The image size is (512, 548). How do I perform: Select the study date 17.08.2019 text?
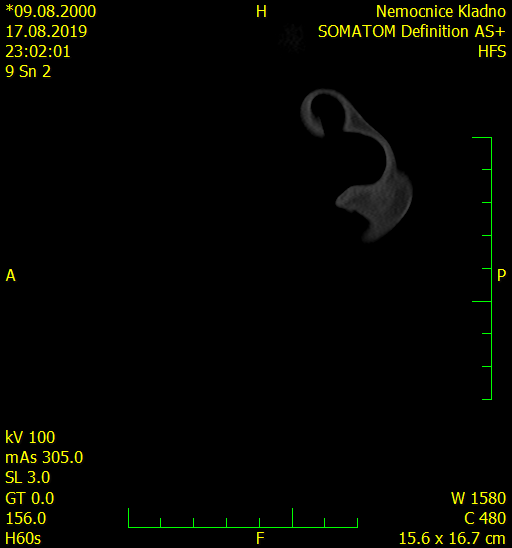[46, 32]
